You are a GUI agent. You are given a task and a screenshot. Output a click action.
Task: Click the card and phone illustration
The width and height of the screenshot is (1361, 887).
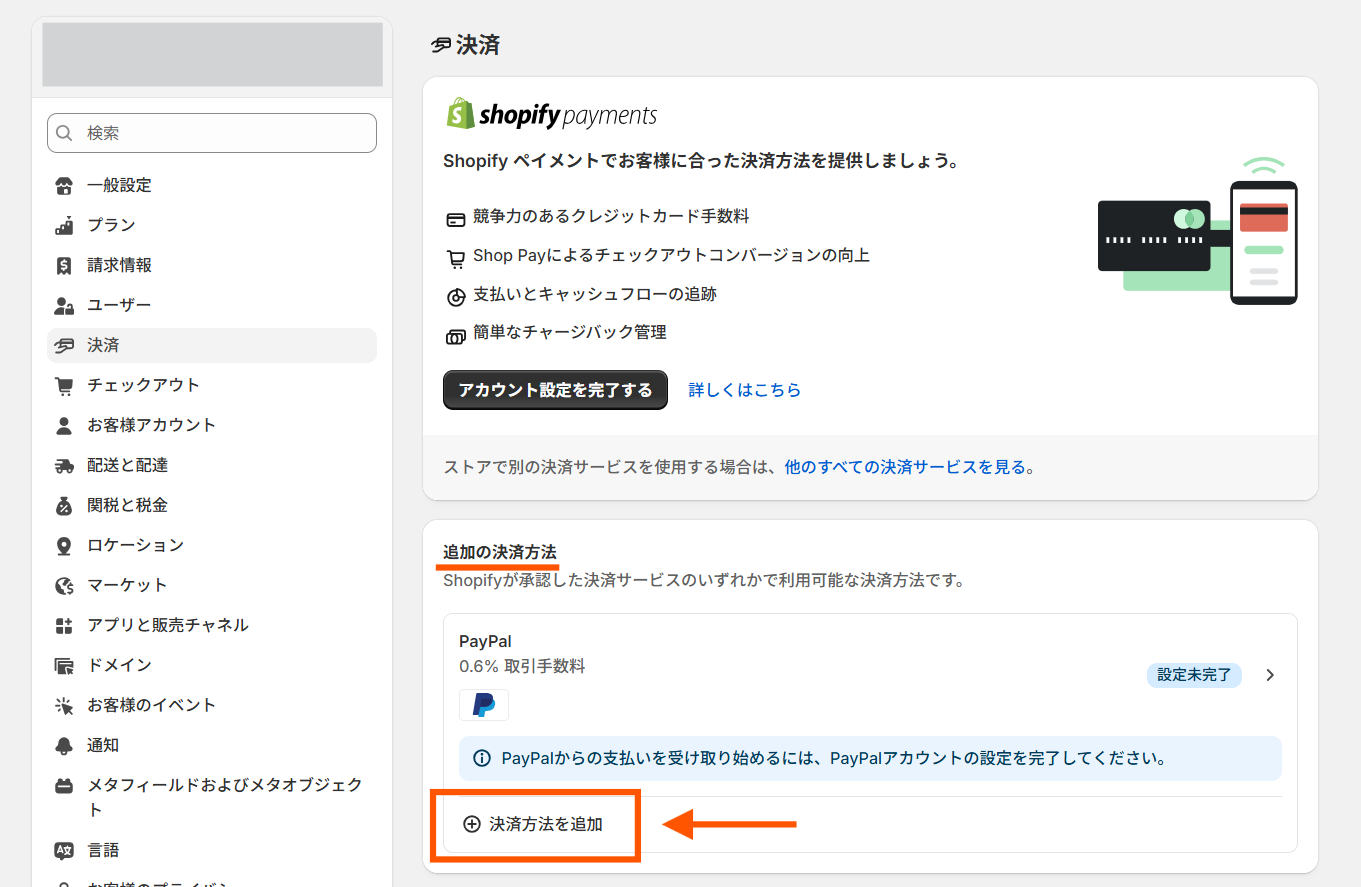pos(1197,231)
